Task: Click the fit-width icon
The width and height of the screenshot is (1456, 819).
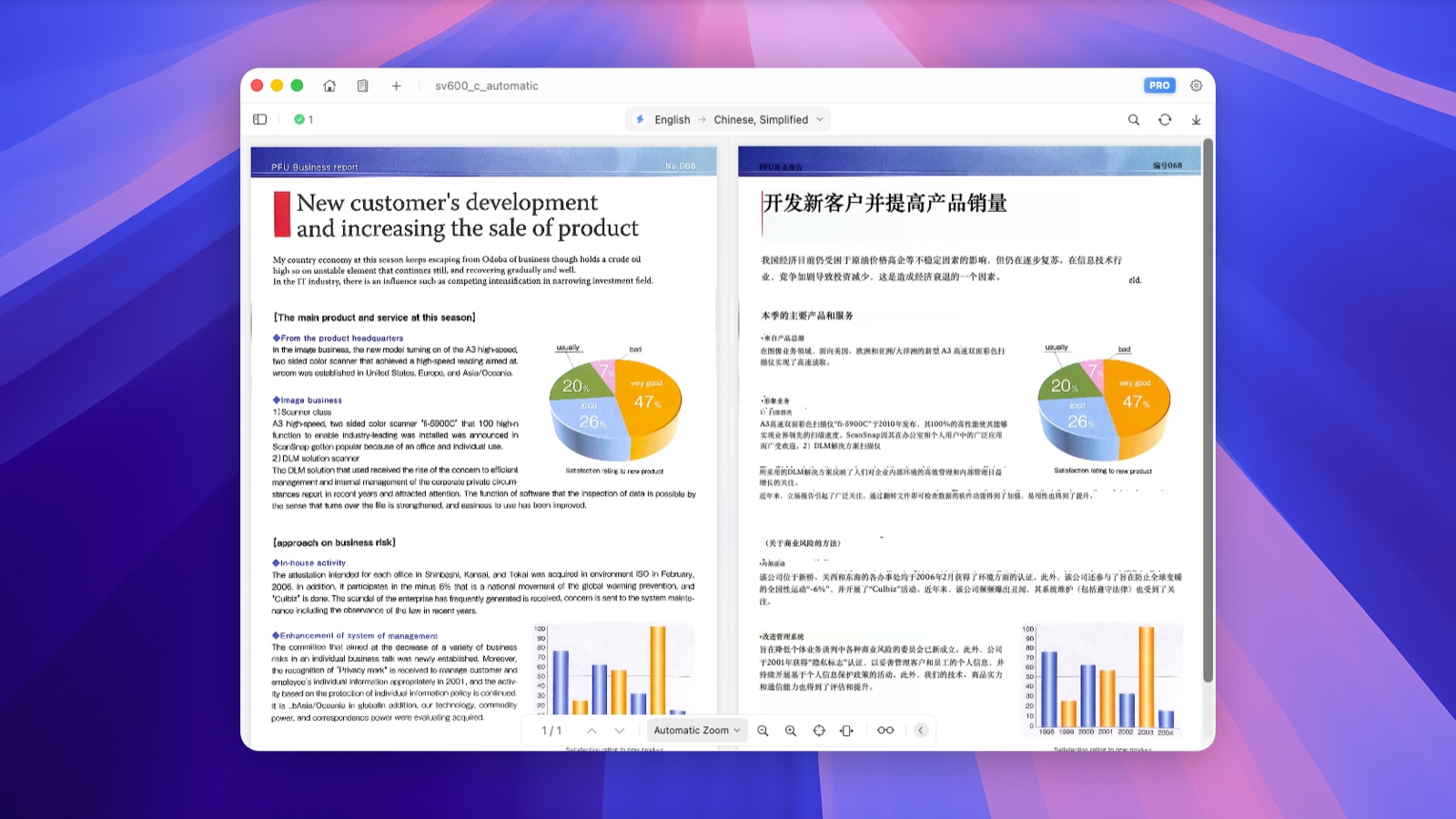Action: click(846, 731)
